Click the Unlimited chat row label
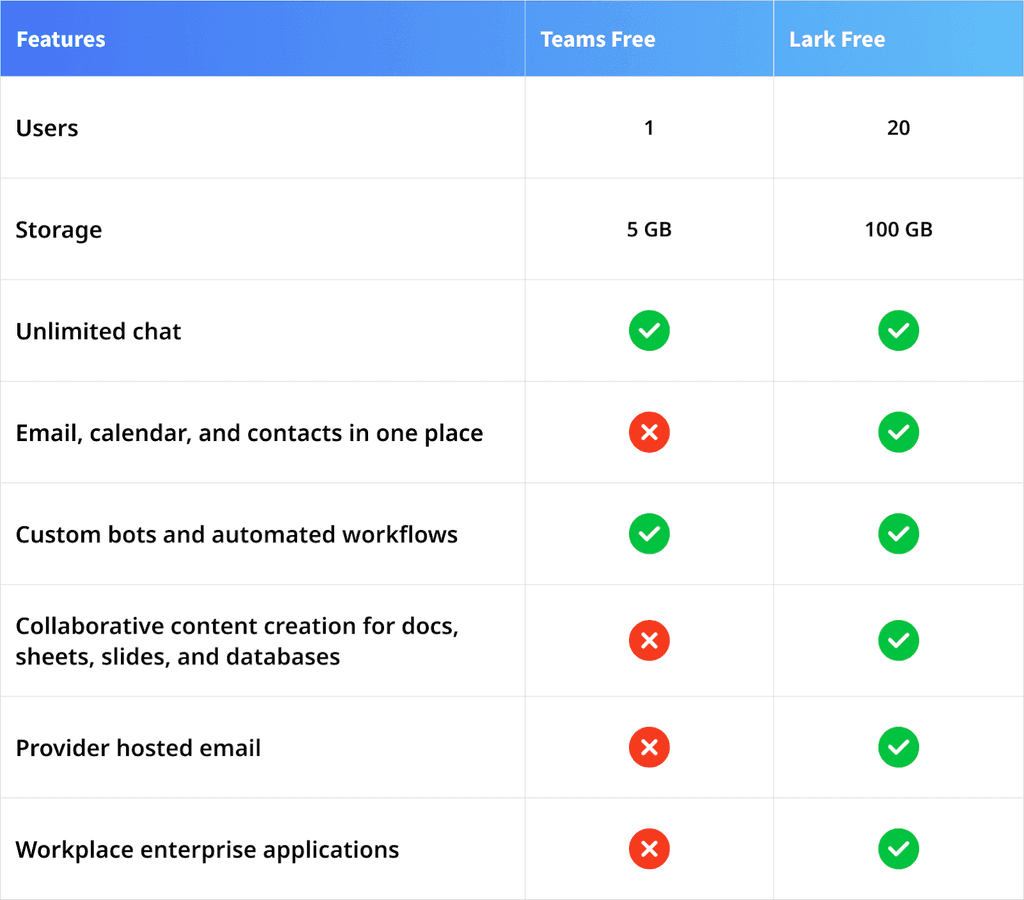Image resolution: width=1024 pixels, height=900 pixels. pyautogui.click(x=98, y=330)
